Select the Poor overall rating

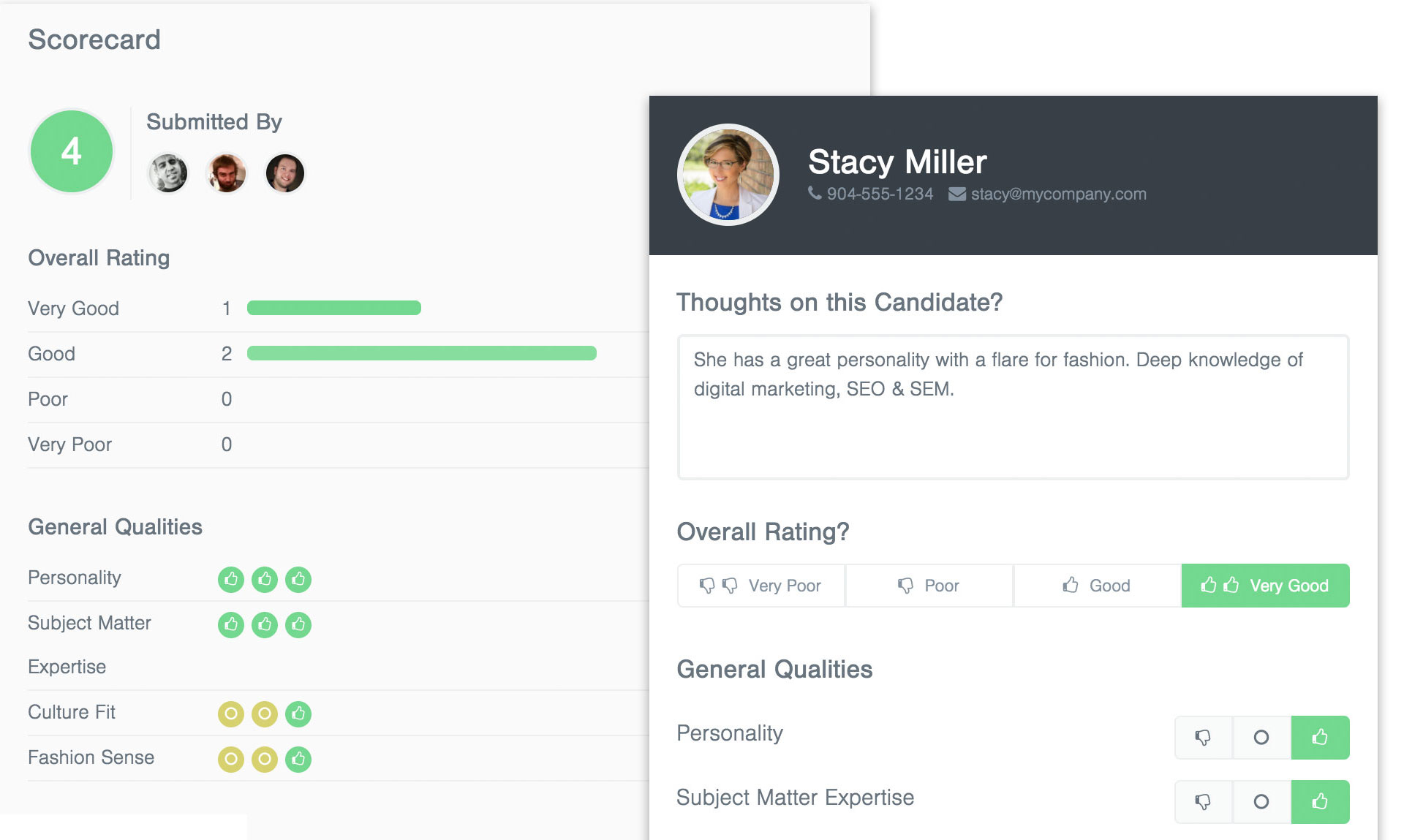[929, 586]
